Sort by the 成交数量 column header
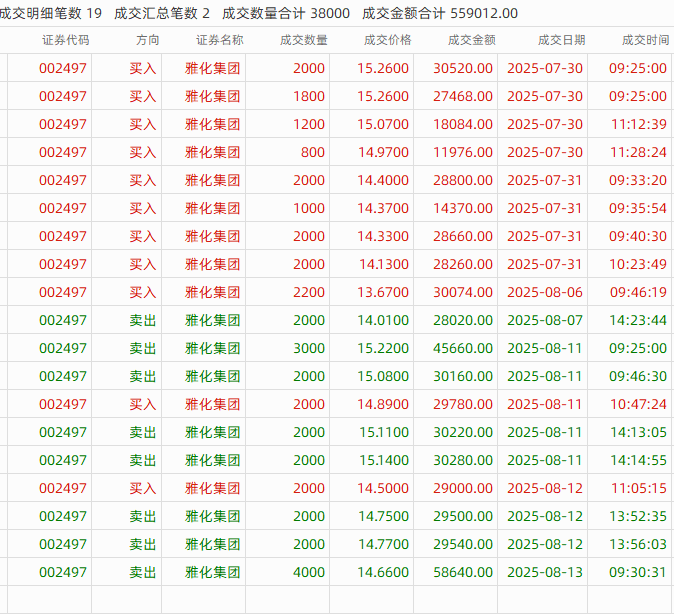This screenshot has width=677, height=614. point(304,40)
